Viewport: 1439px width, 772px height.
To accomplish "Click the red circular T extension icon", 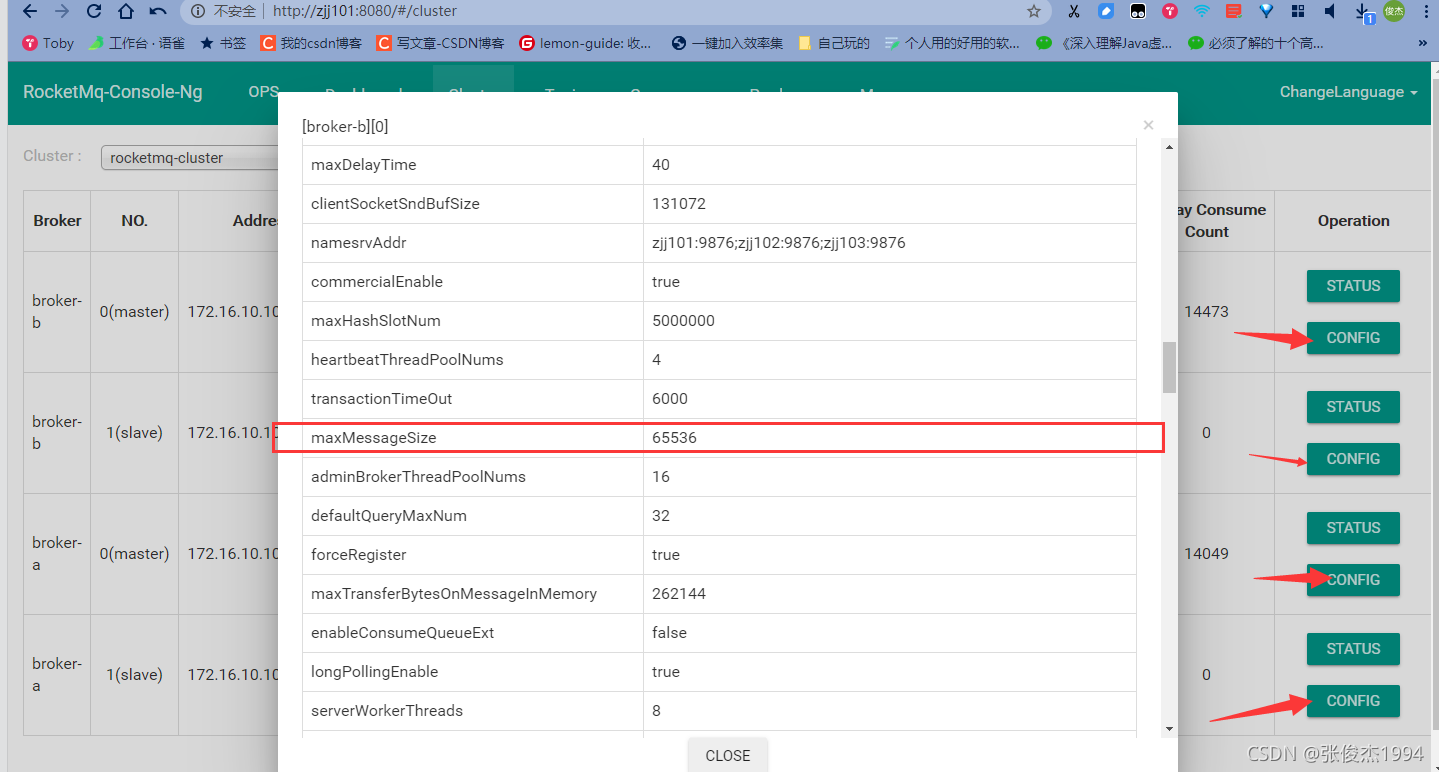I will coord(1170,12).
